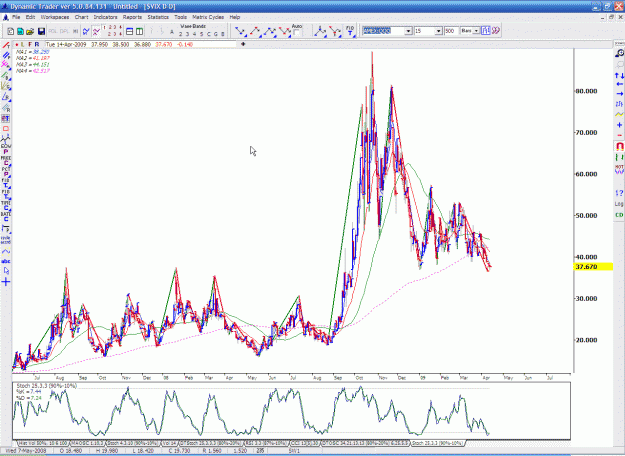Click the three-point up projection tool icon

[x=270, y=31]
